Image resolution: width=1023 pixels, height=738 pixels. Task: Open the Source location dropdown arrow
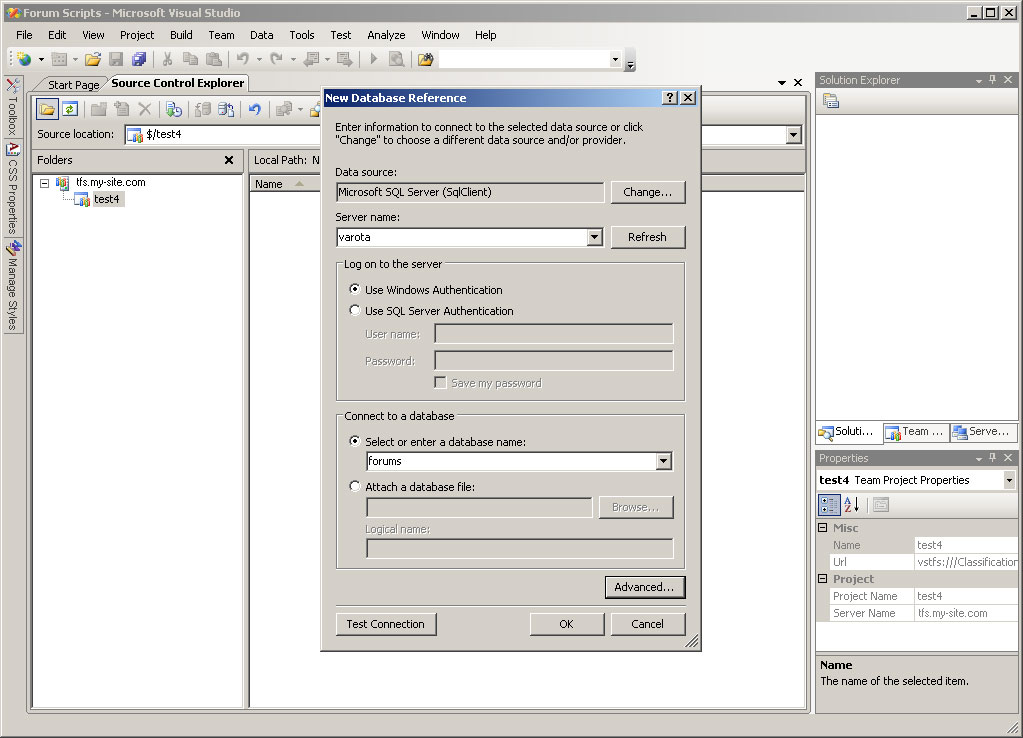click(x=793, y=135)
